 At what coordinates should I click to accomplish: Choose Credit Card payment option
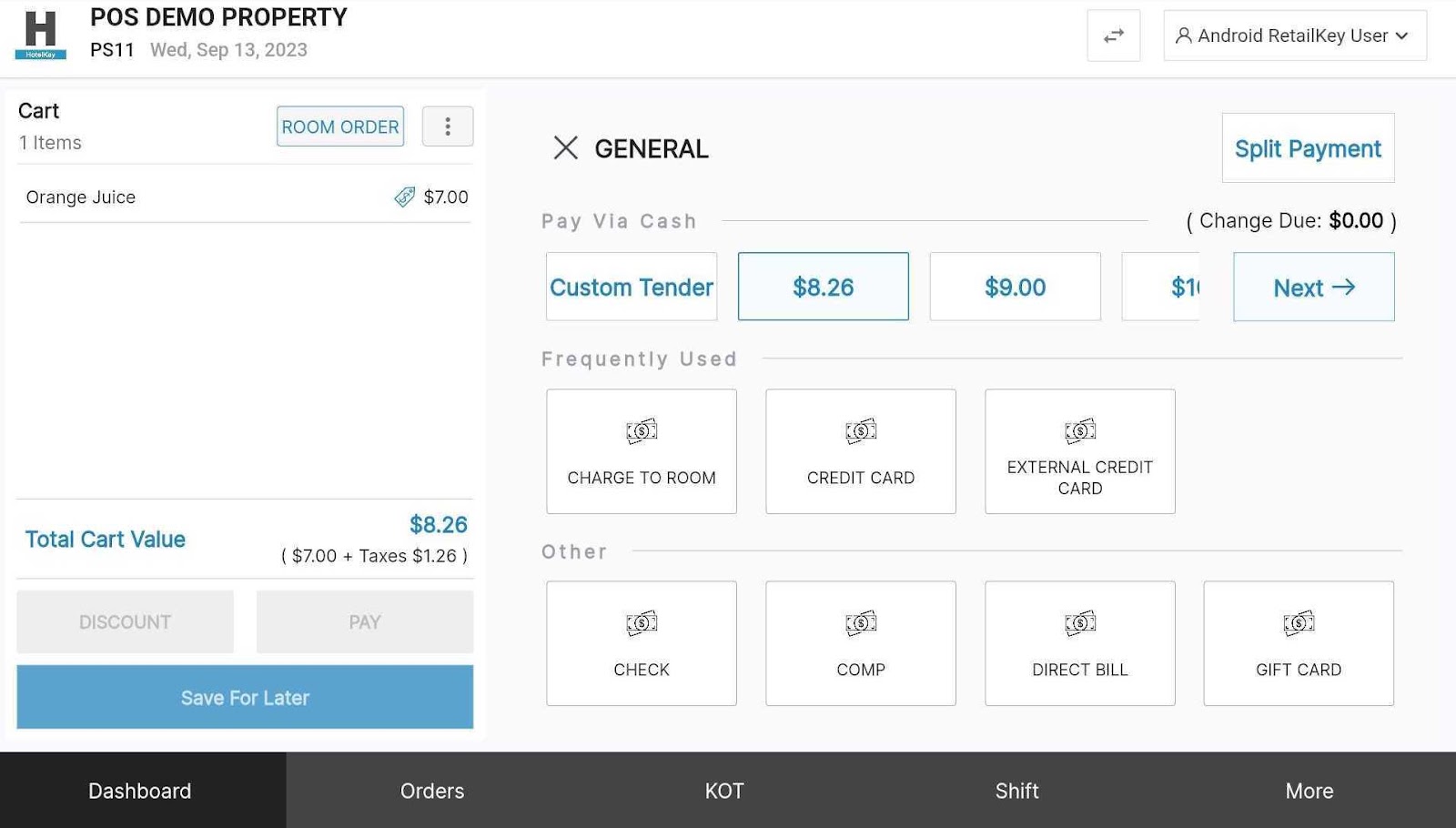pyautogui.click(x=860, y=451)
